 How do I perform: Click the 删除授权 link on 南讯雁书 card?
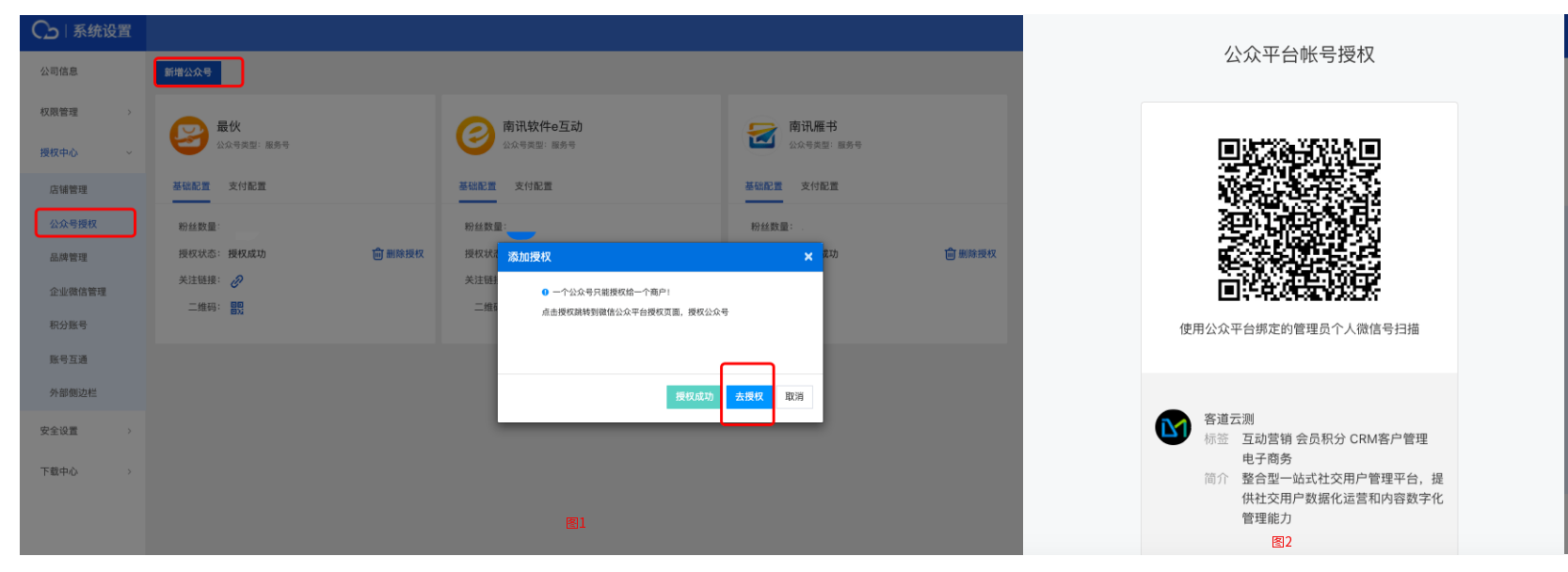tap(977, 254)
